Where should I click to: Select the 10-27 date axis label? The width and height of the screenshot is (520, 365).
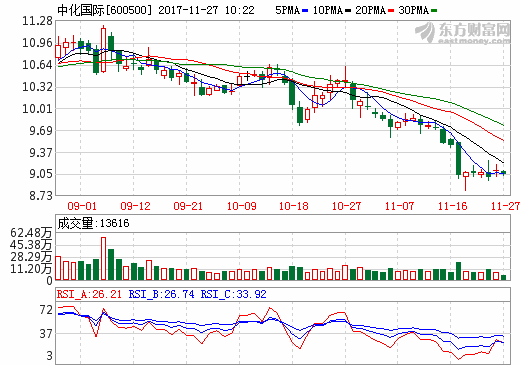tap(346, 206)
